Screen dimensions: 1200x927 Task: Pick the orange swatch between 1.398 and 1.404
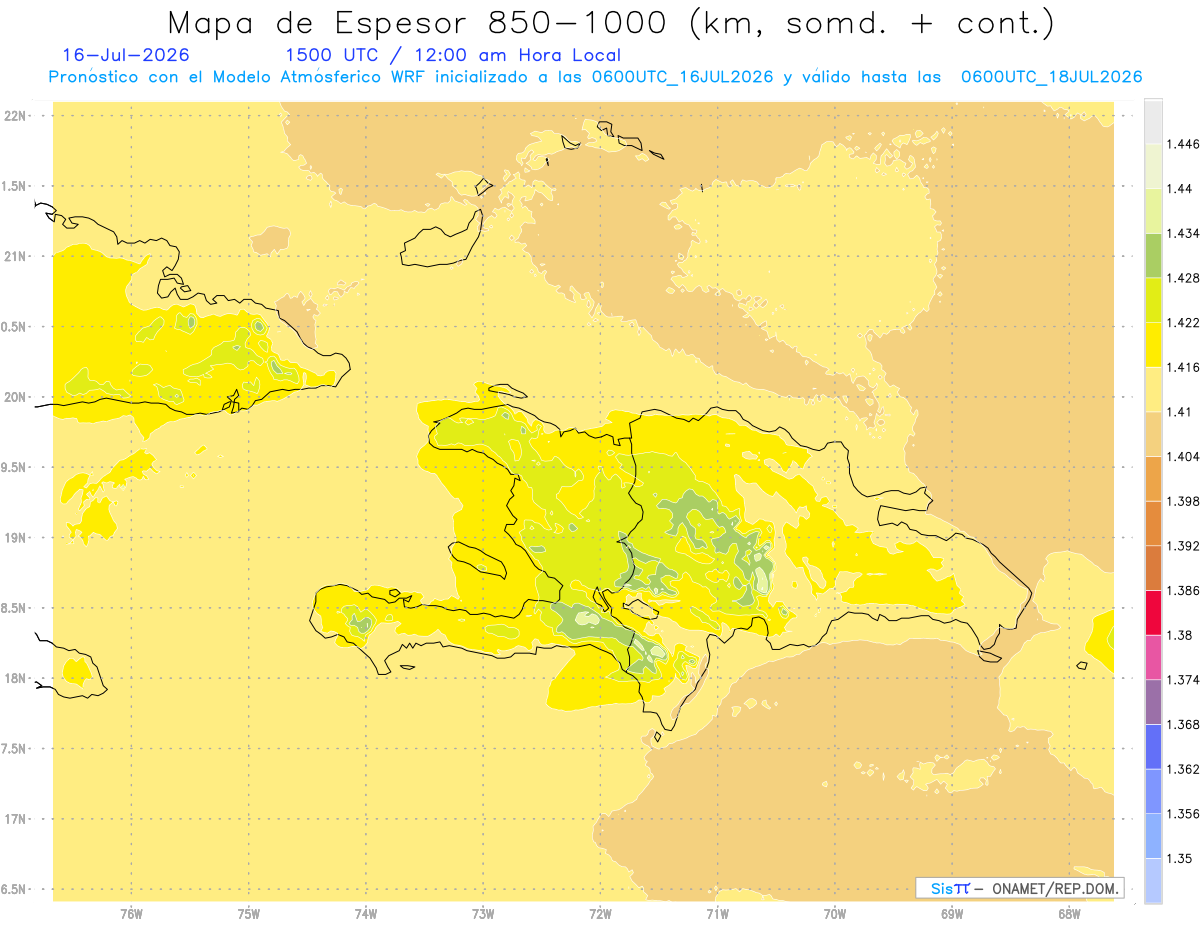[x=1153, y=479]
